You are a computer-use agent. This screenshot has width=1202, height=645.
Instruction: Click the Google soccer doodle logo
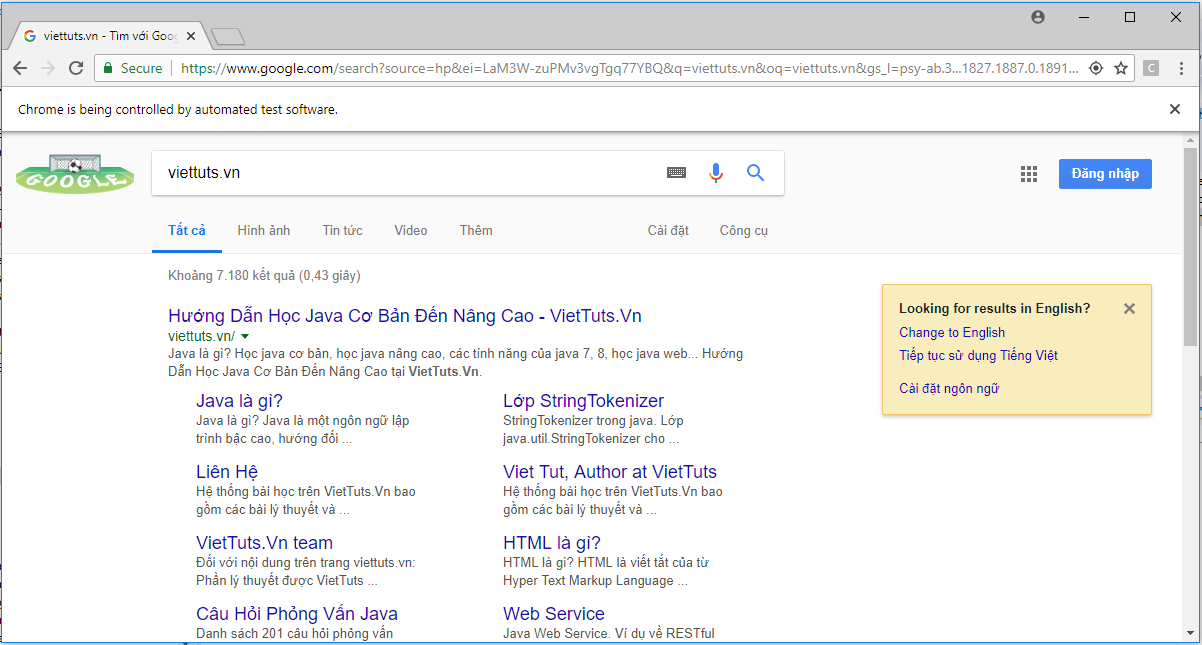click(74, 174)
